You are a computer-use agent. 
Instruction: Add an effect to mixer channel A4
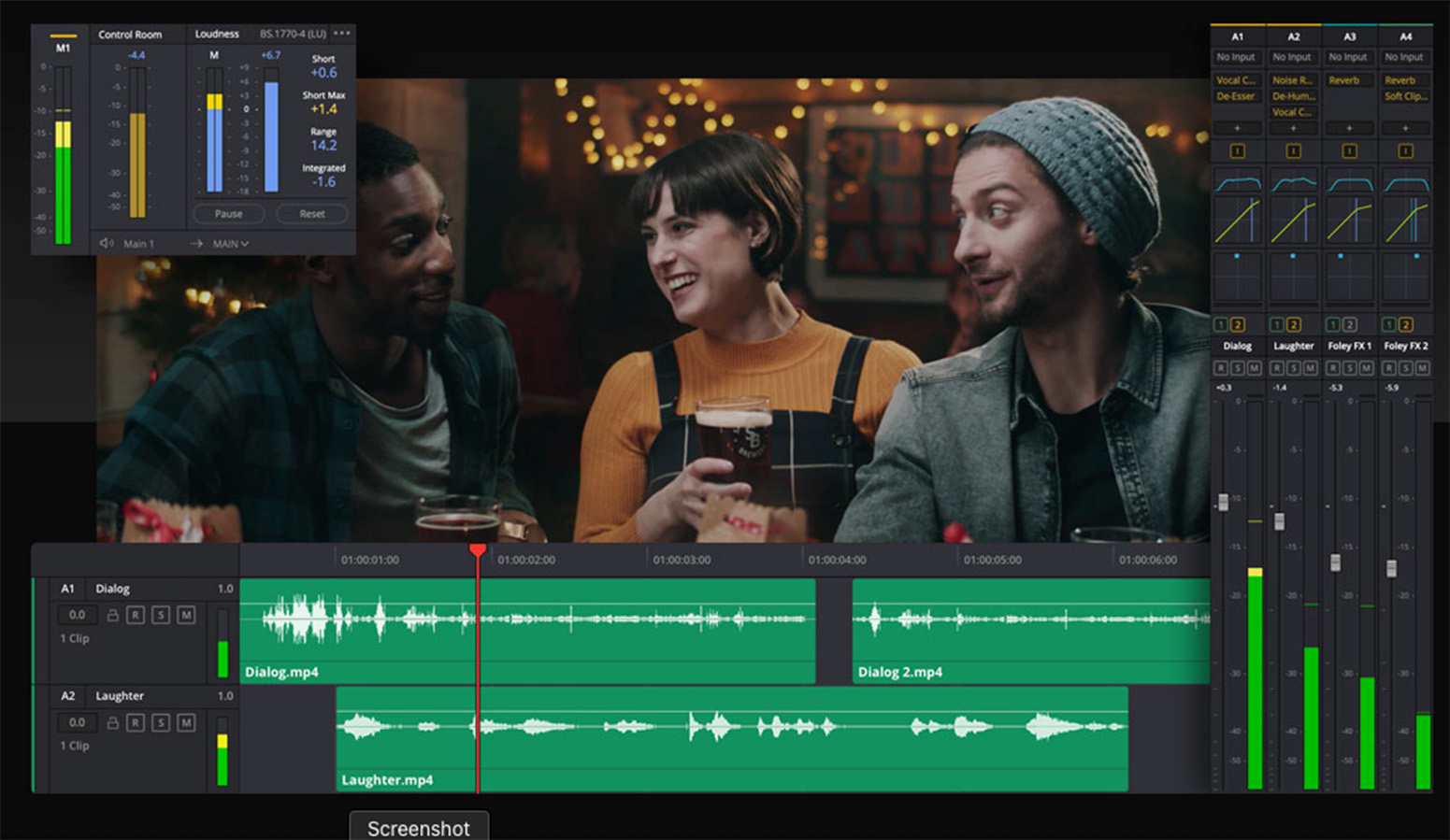coord(1405,128)
